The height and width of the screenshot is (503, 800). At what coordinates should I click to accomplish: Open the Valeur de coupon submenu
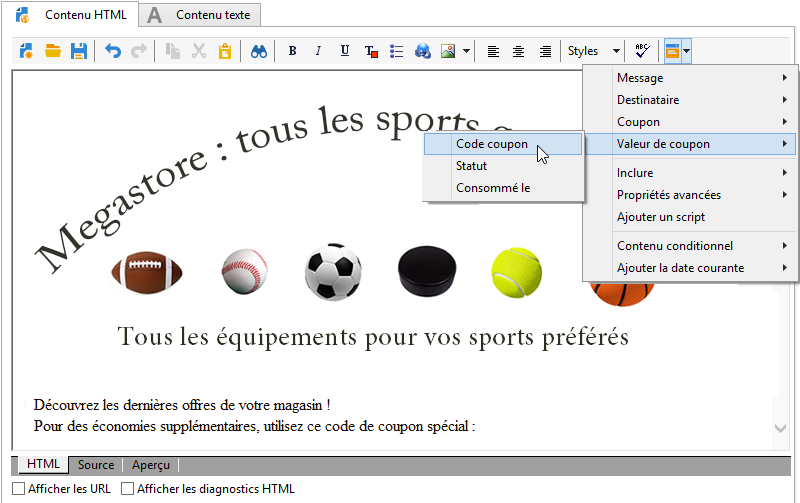click(x=691, y=144)
